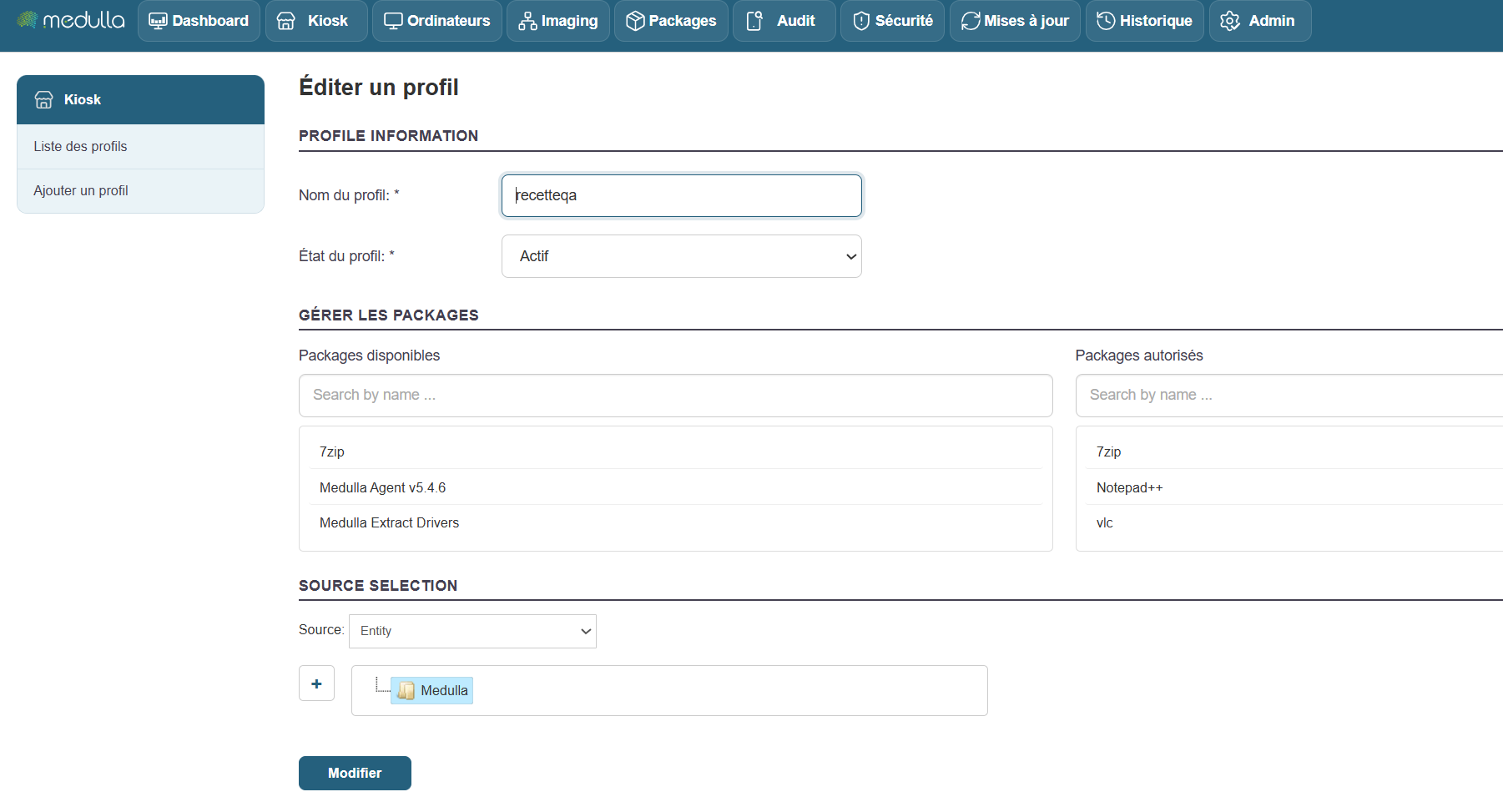The image size is (1503, 812).
Task: Click Packages disponibles search box
Action: (x=675, y=396)
